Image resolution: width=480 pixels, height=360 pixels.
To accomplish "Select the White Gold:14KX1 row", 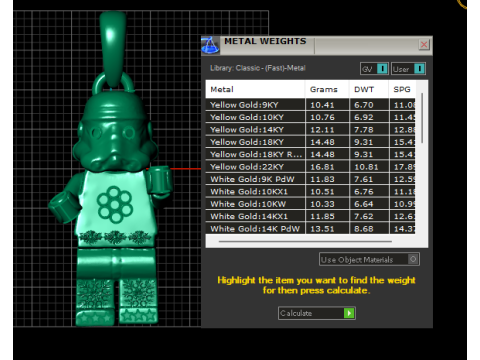I will (310, 216).
